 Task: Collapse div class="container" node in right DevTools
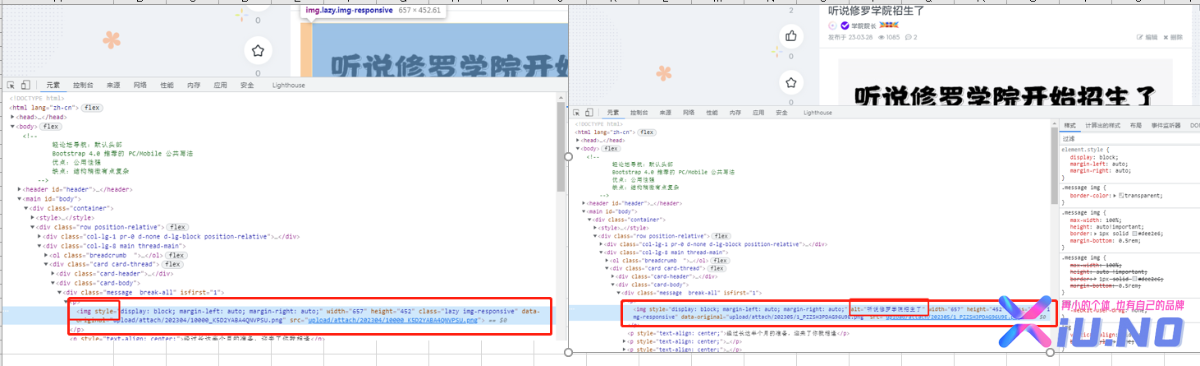pos(591,220)
